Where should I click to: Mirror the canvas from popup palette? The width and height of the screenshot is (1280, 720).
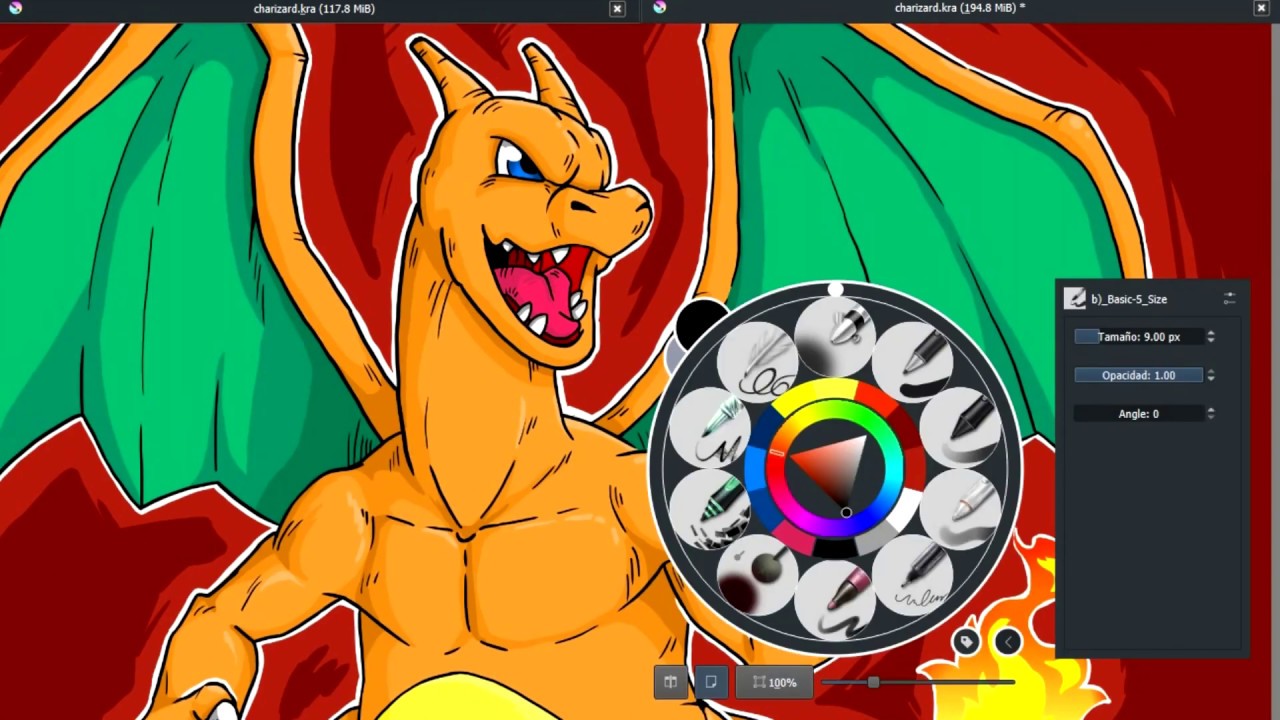671,682
